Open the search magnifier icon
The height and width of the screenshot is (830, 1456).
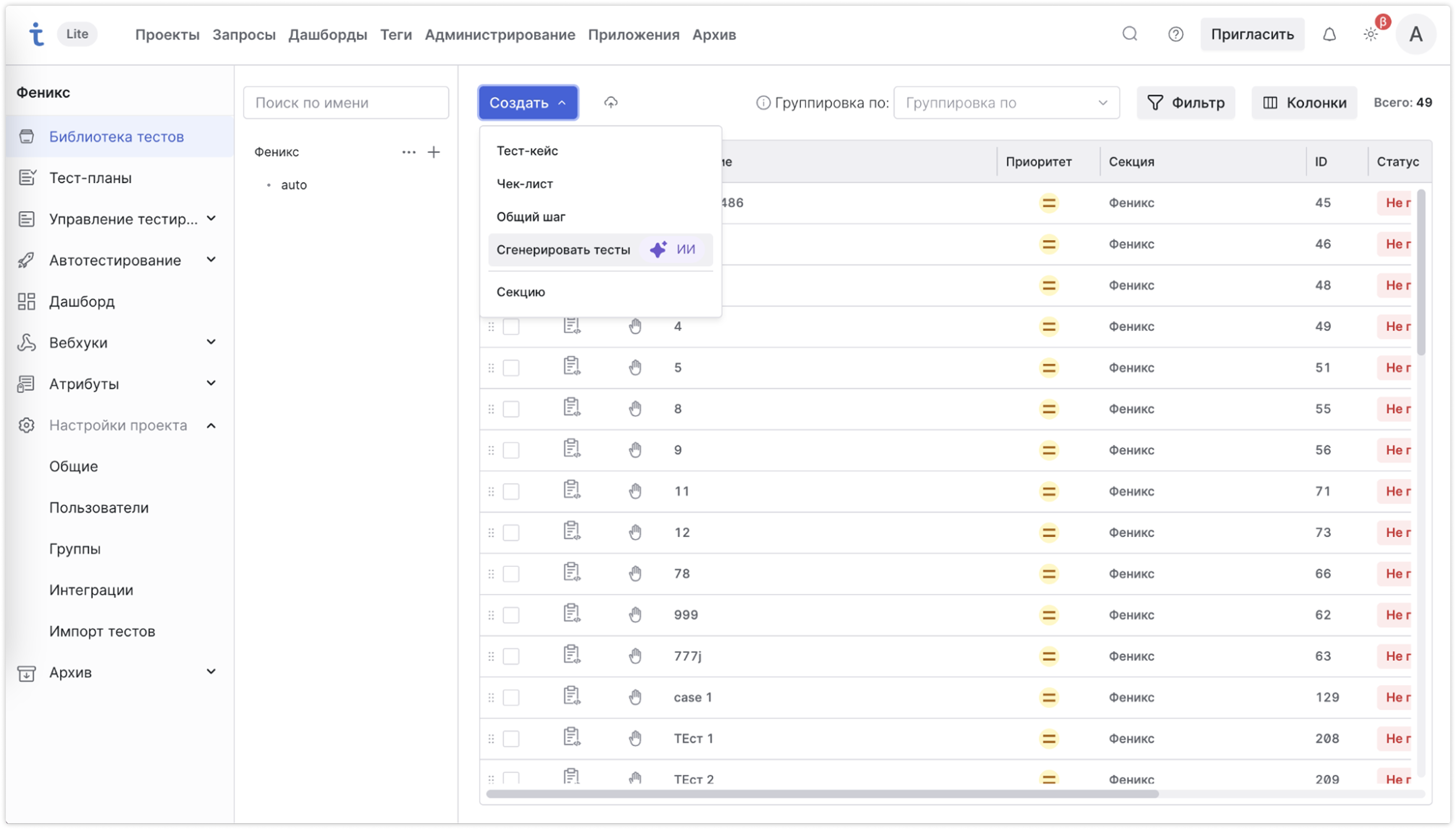1129,34
